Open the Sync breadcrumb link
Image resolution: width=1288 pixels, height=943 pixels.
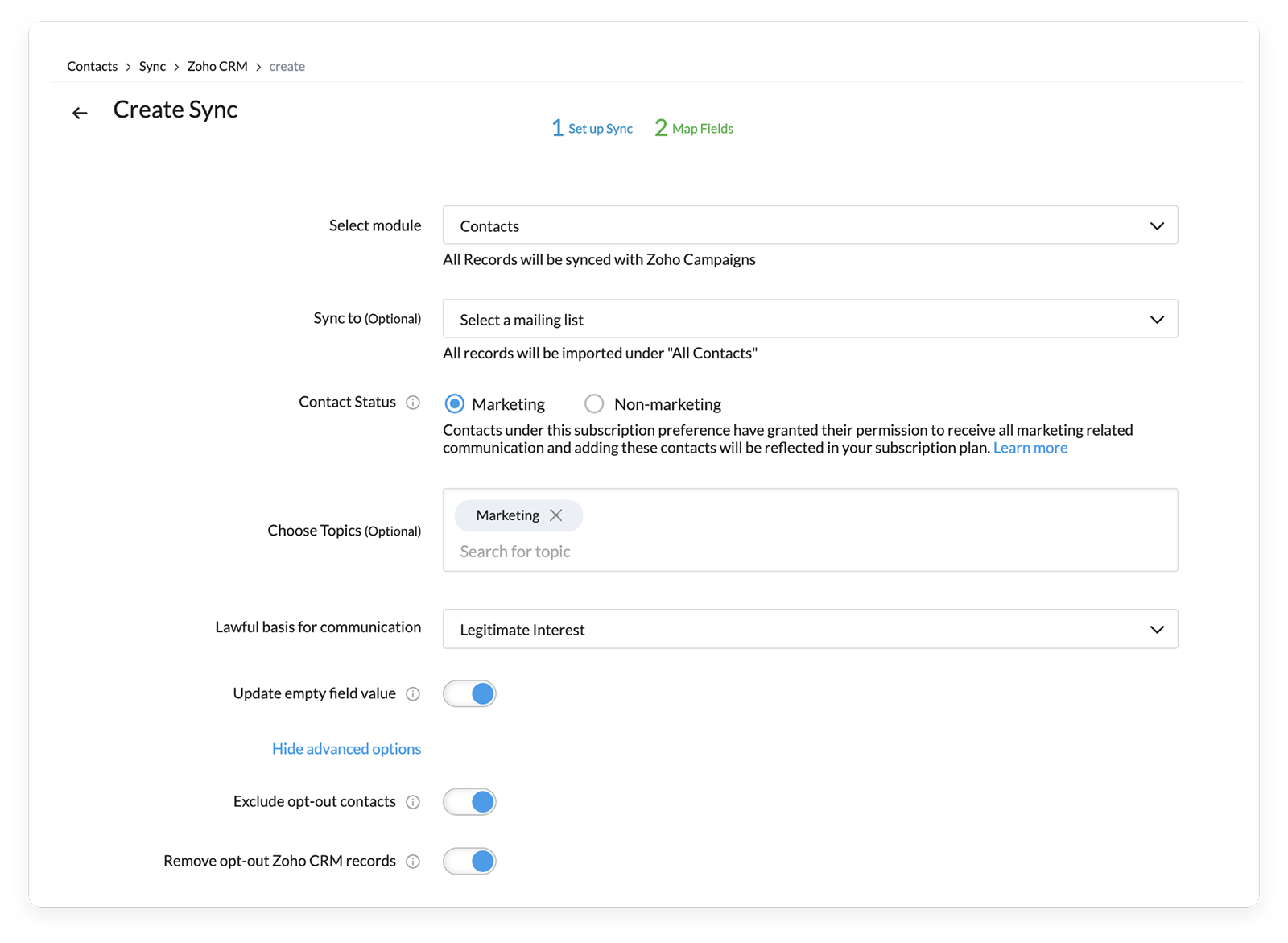[x=152, y=66]
